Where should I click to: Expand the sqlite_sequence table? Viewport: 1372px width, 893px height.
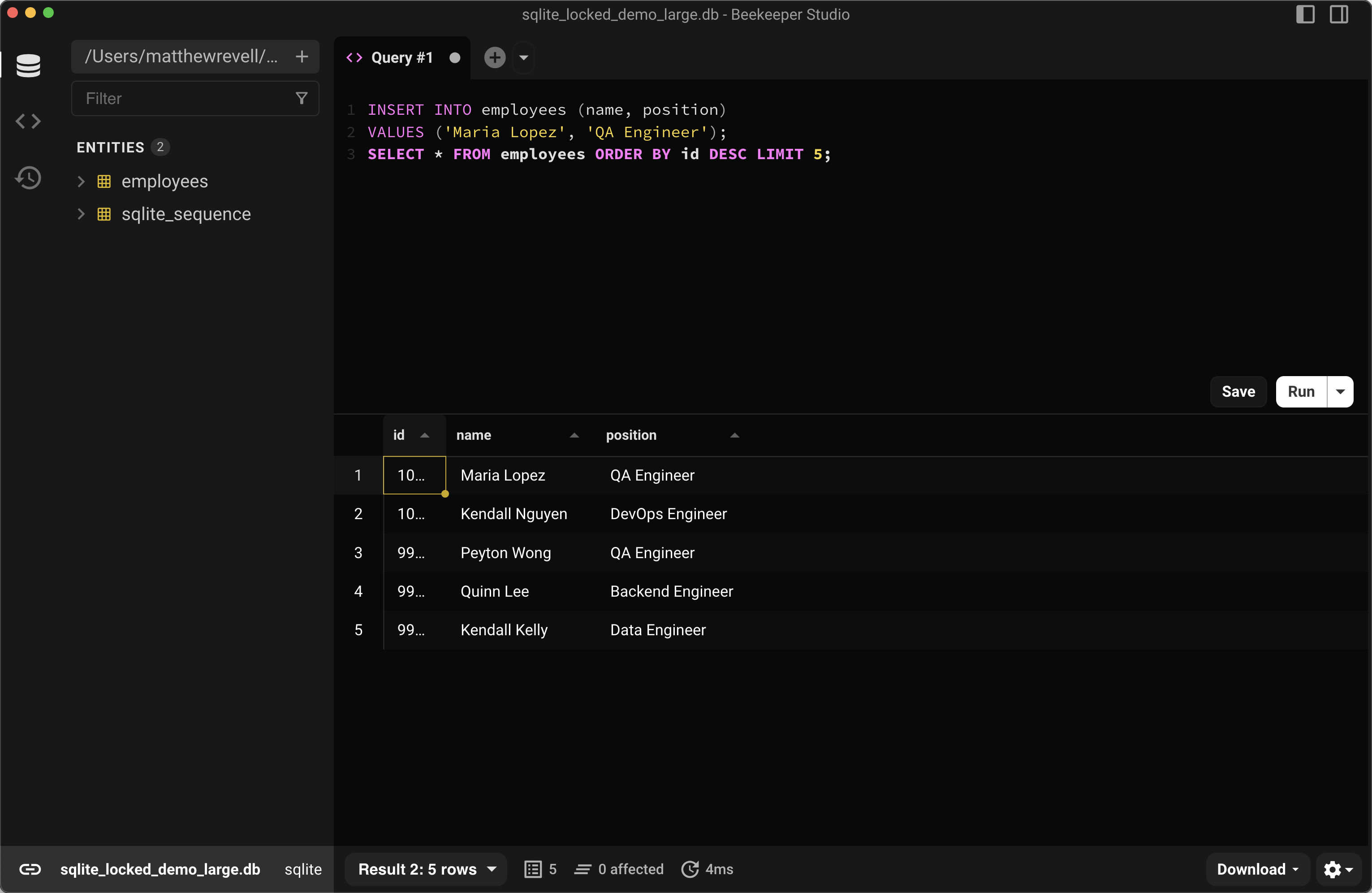(80, 214)
